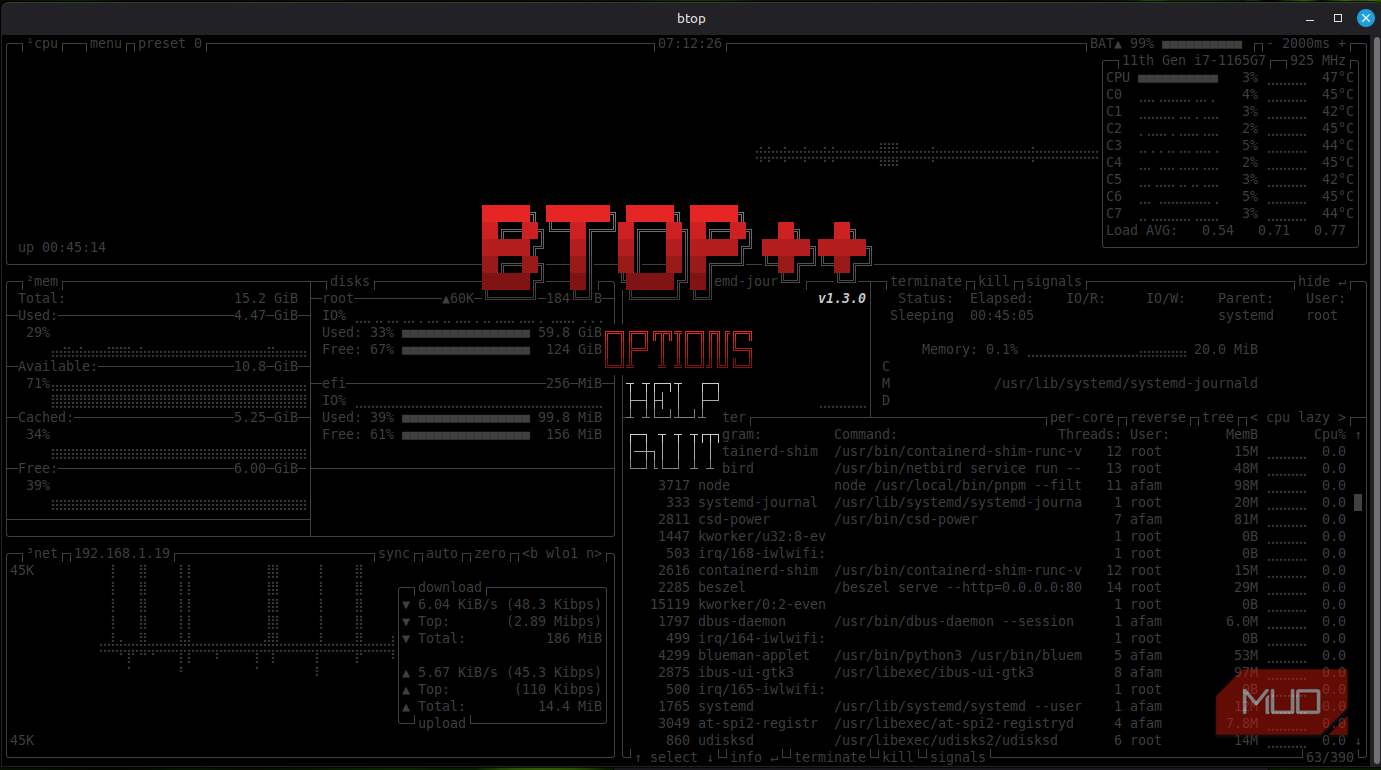
Task: Click the process list scrollbar up arrow
Action: (1358, 435)
